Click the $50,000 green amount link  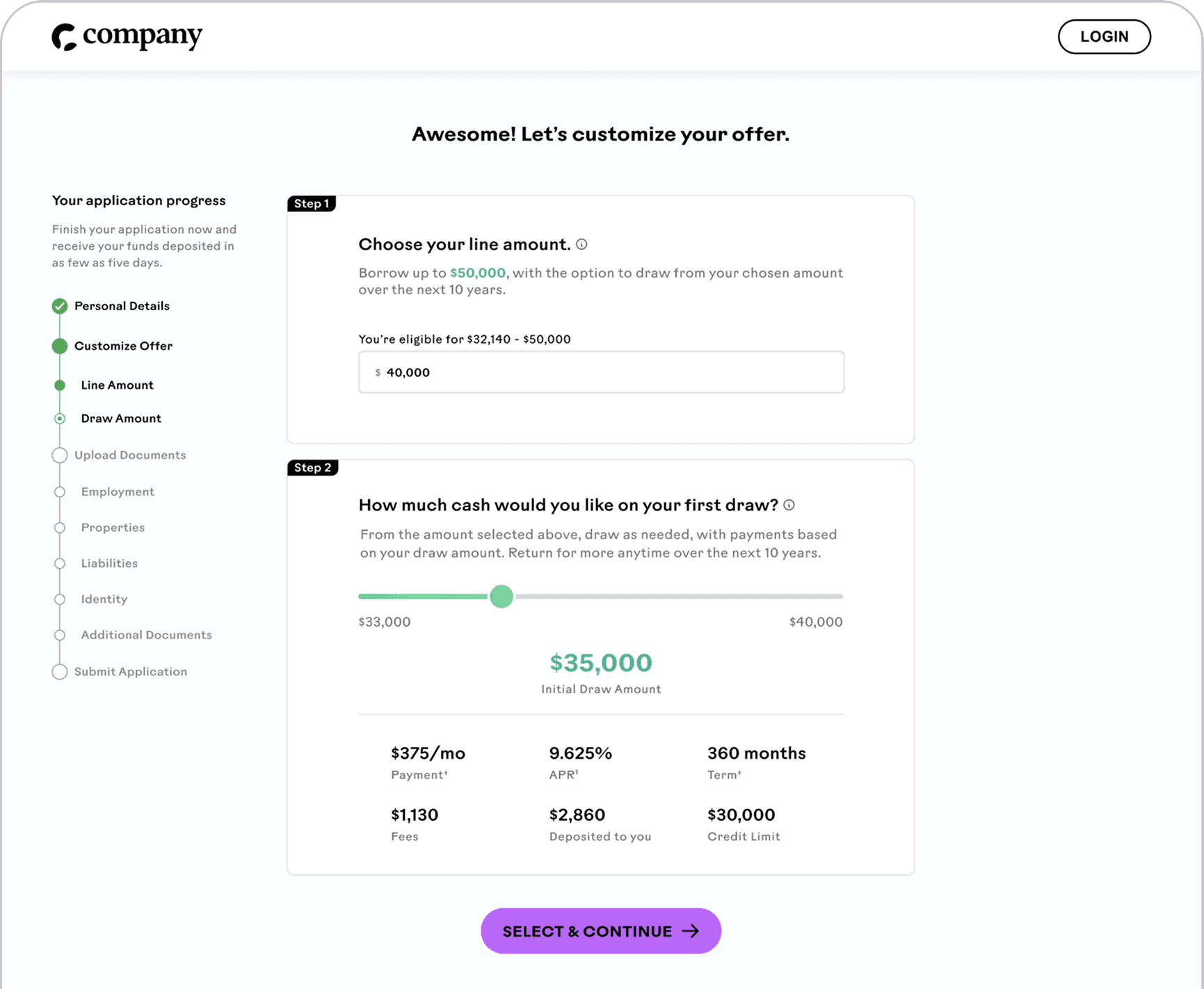478,273
